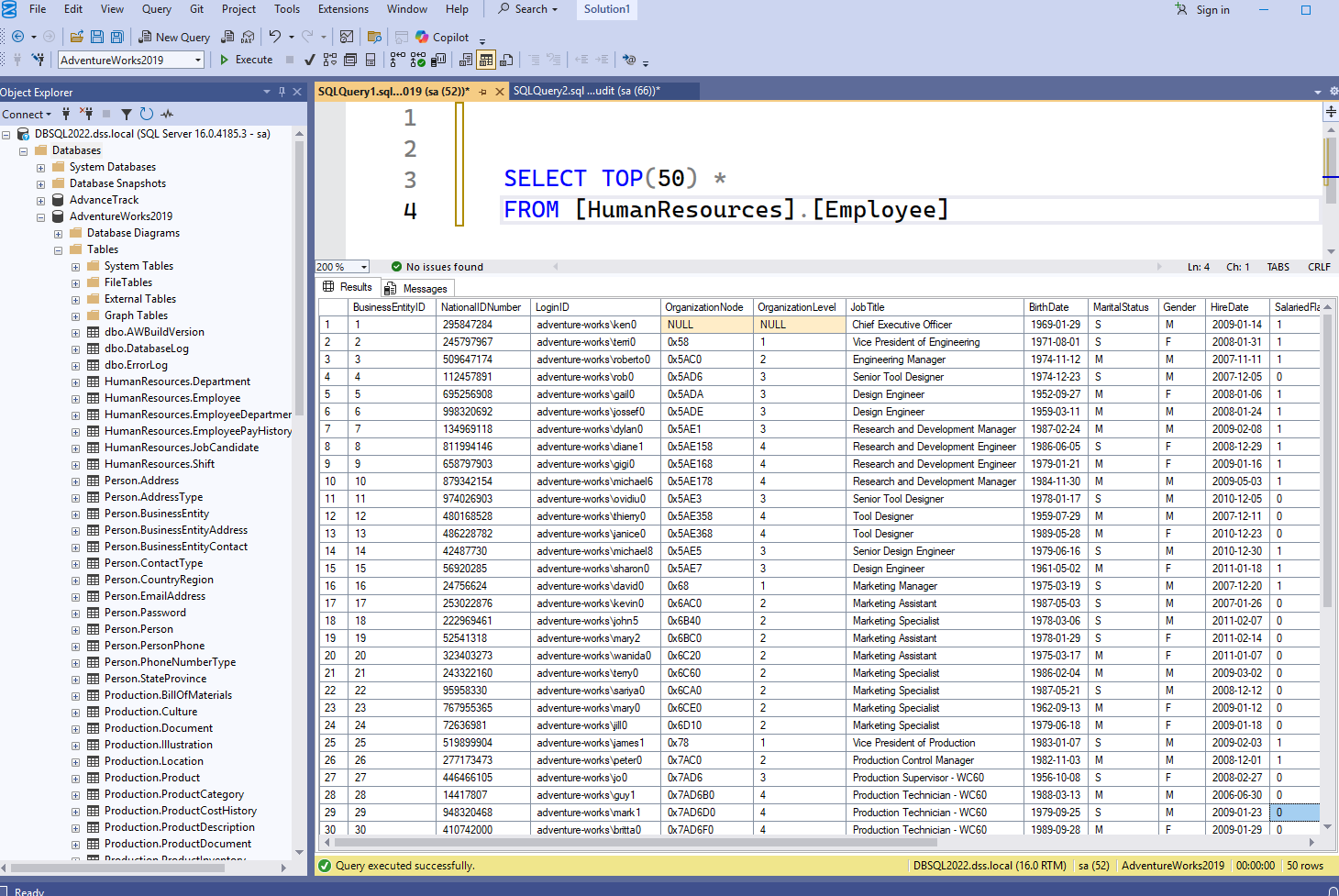Start Activity Monitor from Object Explorer toolbar
Viewport: 1339px width, 896px height.
coord(167,114)
